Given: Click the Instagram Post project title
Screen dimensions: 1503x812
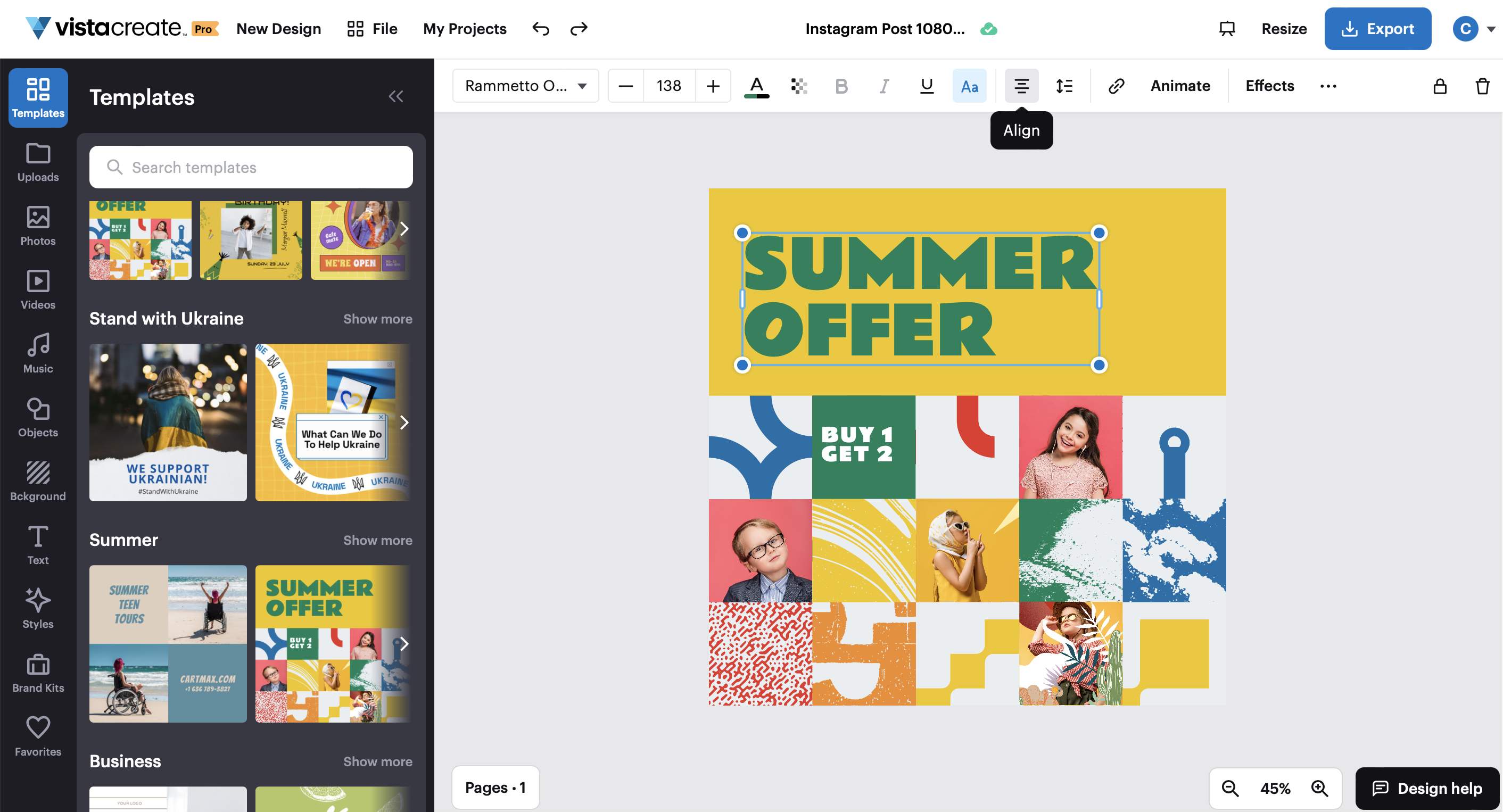Looking at the screenshot, I should (x=885, y=29).
